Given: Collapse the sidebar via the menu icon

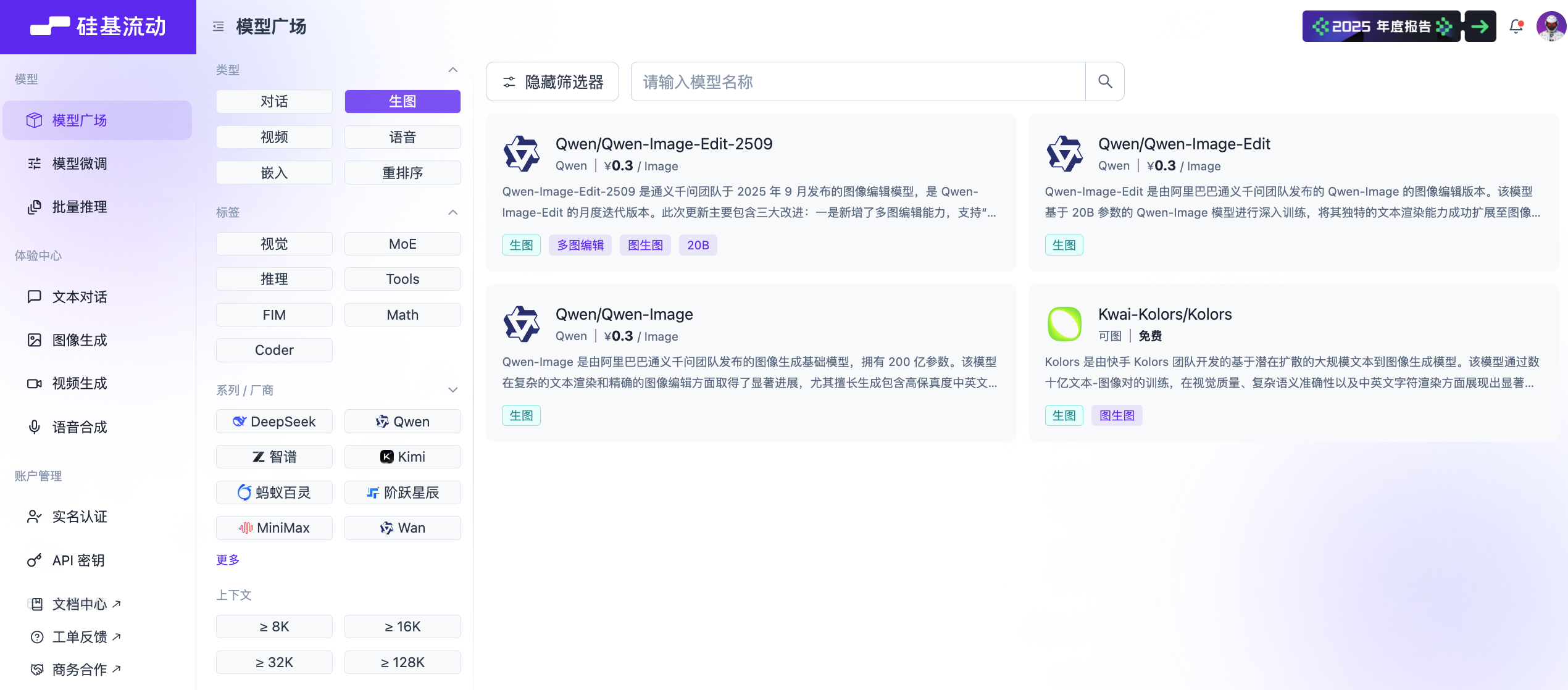Looking at the screenshot, I should tap(218, 27).
